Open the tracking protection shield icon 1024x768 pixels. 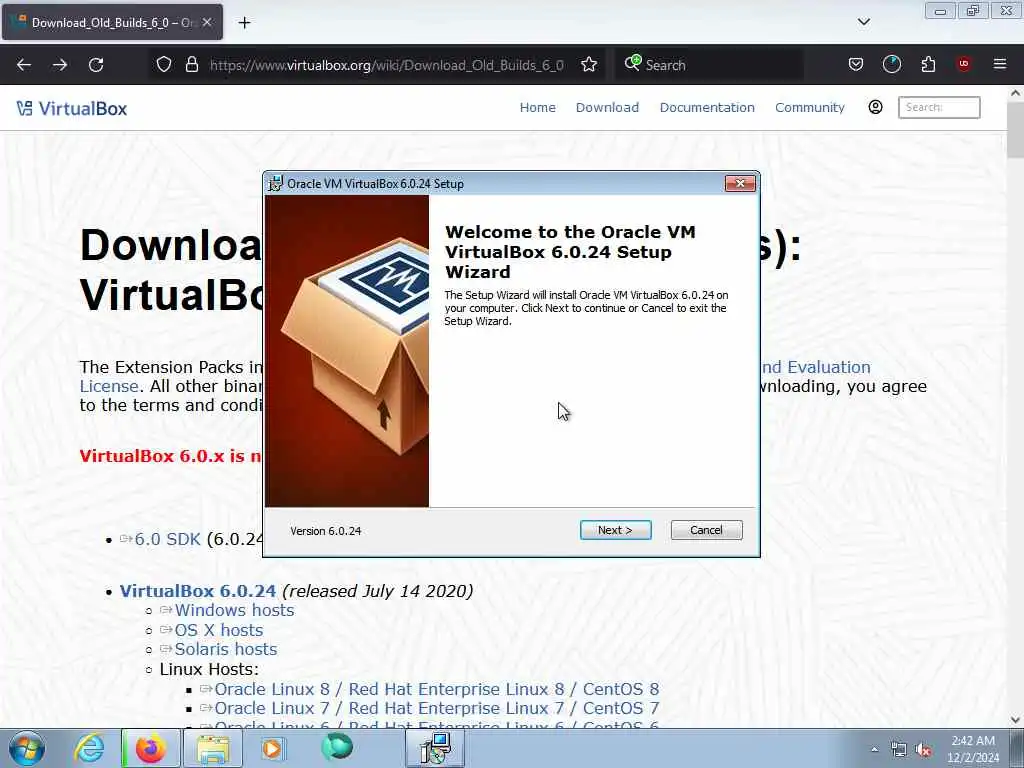coord(164,64)
